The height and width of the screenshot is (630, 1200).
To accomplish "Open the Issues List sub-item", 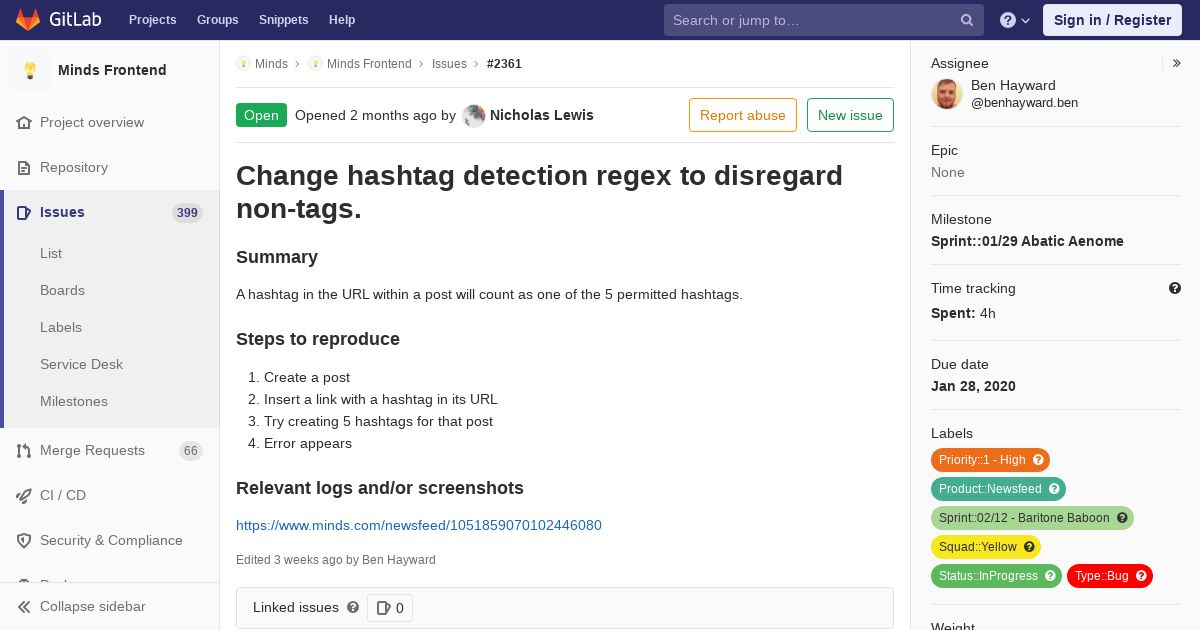I will [x=51, y=254].
